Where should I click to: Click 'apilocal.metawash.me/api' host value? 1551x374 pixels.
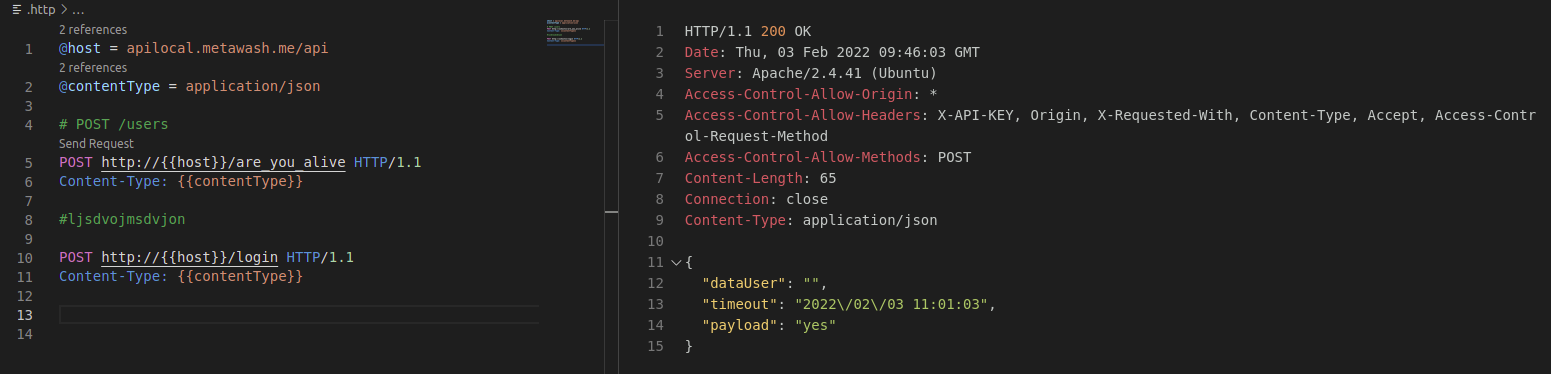tap(227, 49)
